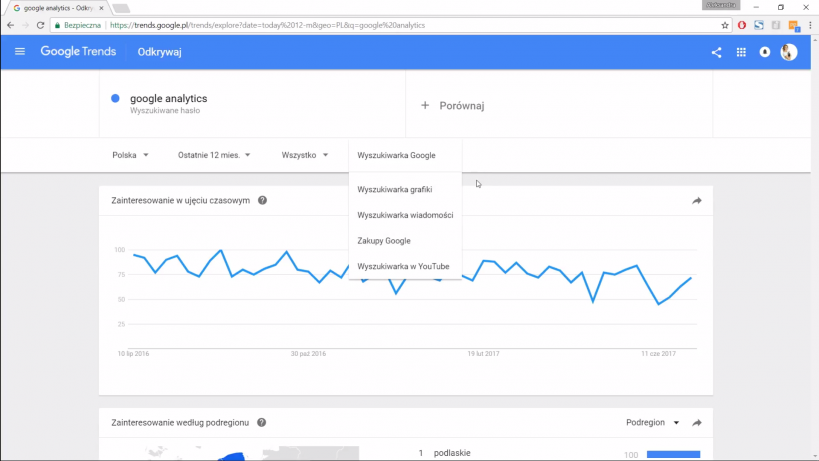819x461 pixels.
Task: Select Wyszukiwarka grafiki option
Action: tap(405, 190)
